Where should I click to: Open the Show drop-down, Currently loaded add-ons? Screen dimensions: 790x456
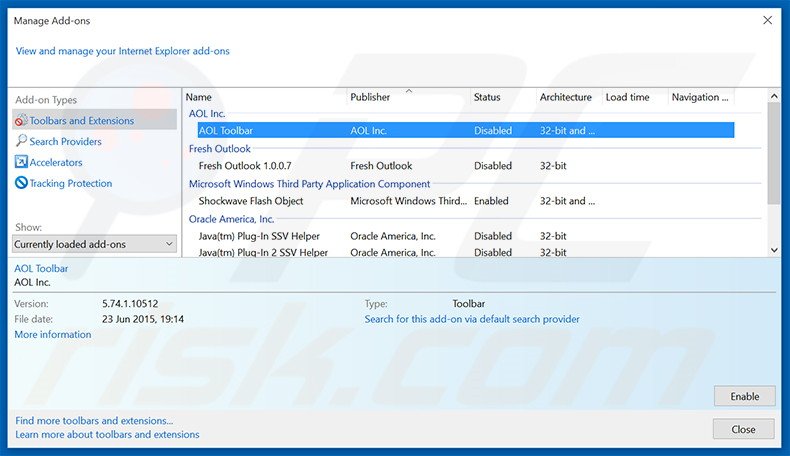click(95, 244)
